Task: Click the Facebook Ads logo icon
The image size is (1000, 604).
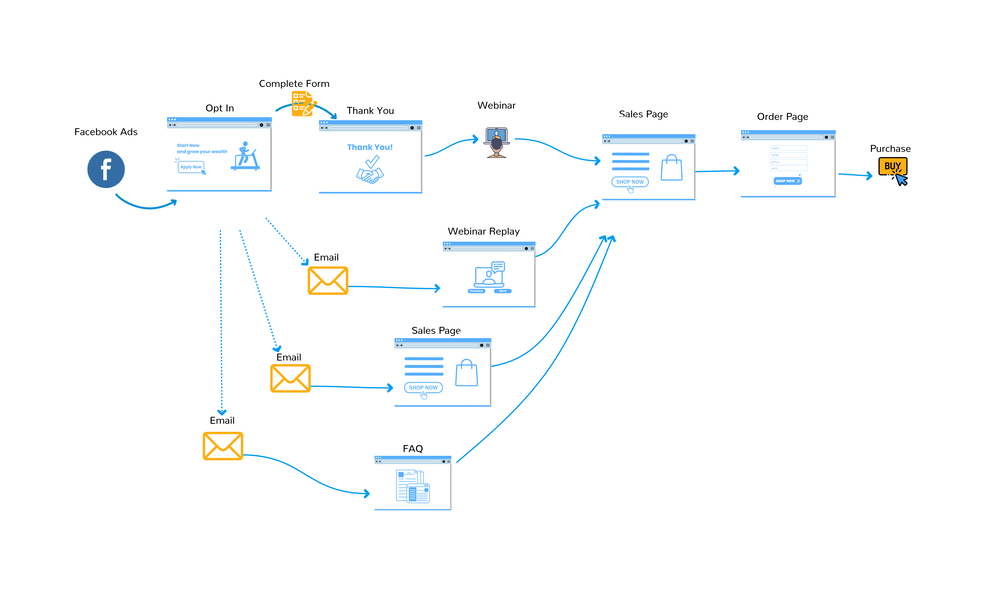Action: coord(106,168)
